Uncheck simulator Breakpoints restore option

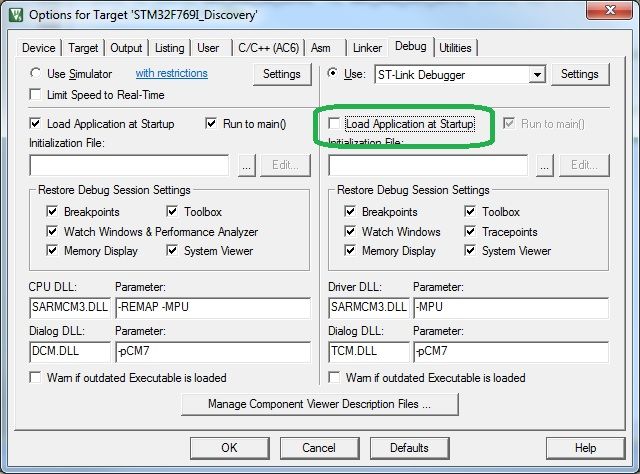tap(52, 211)
